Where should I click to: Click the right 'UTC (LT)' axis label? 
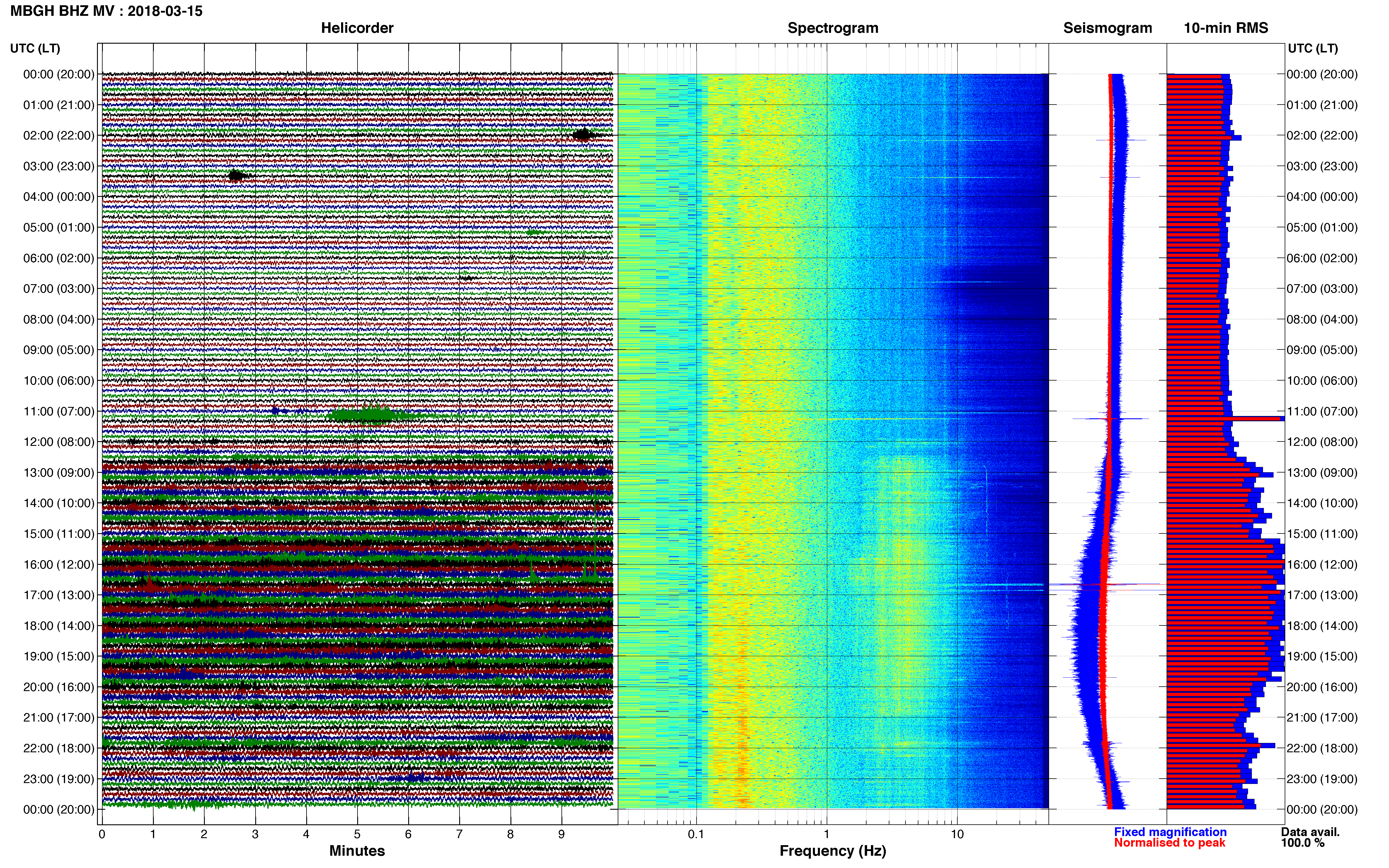coord(1313,48)
